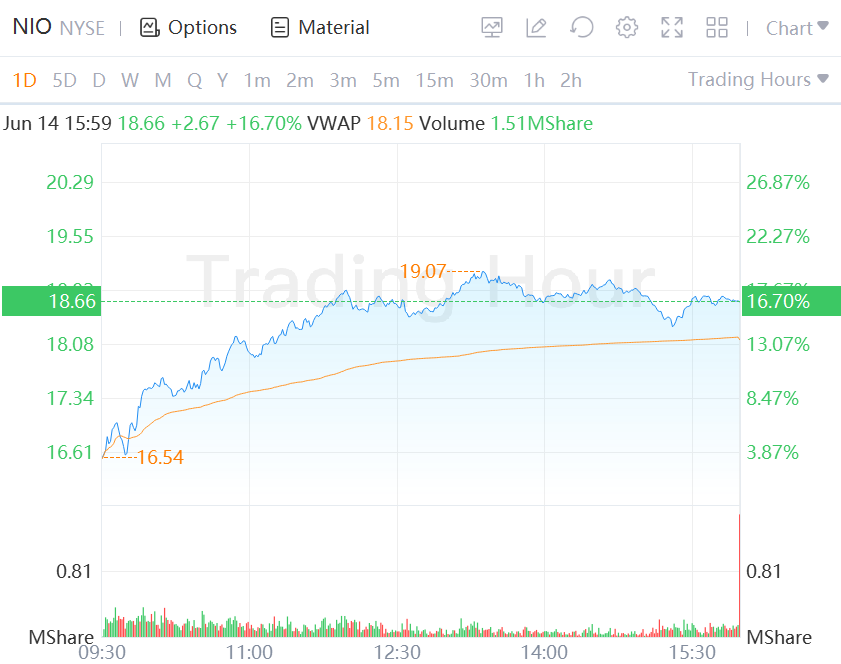The image size is (841, 664).
Task: Open chart settings gear icon
Action: (627, 28)
